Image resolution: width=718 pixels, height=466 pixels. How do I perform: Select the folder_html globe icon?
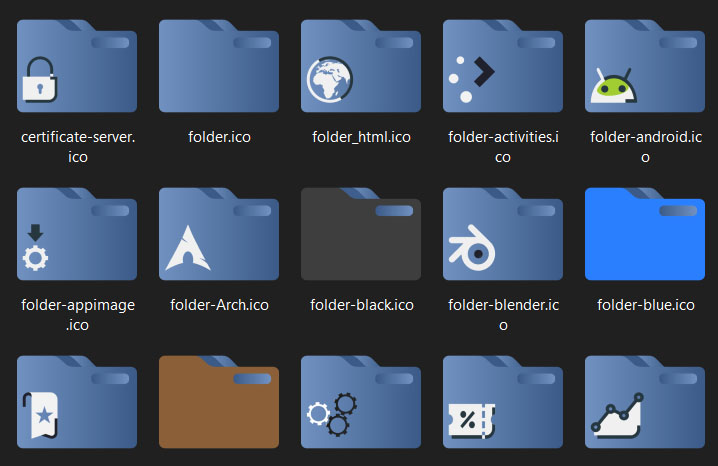click(x=361, y=66)
